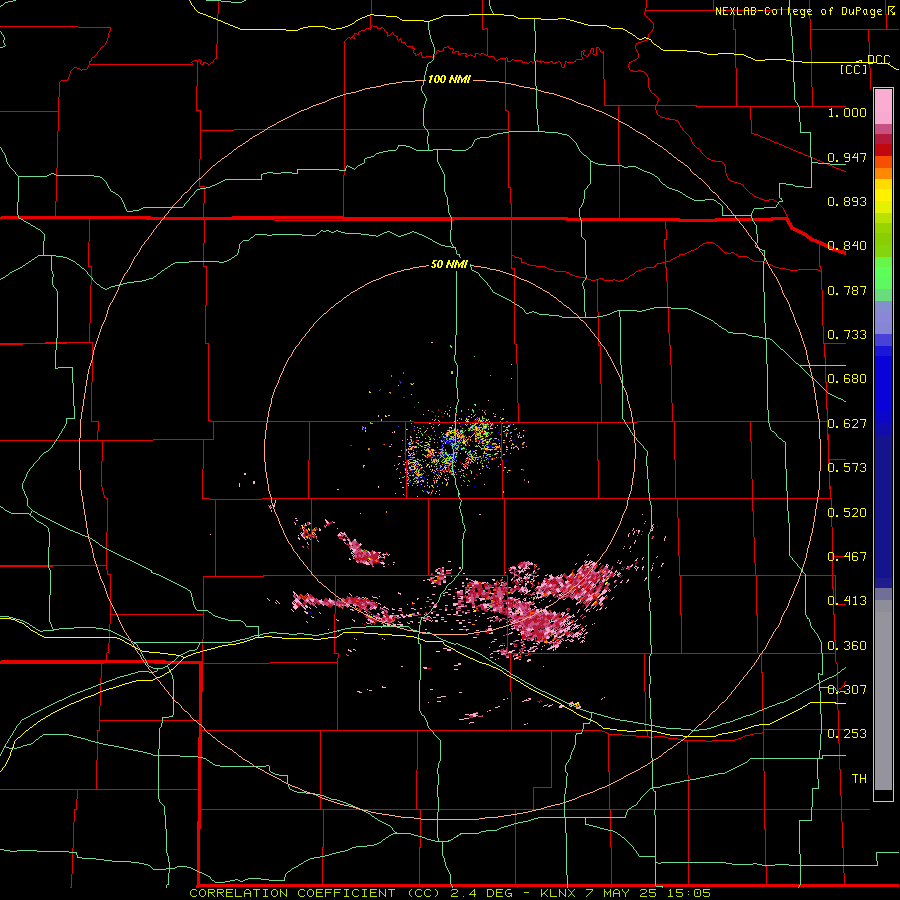Click the 100 NMI range ring label
This screenshot has height=900, width=900.
coord(449,79)
